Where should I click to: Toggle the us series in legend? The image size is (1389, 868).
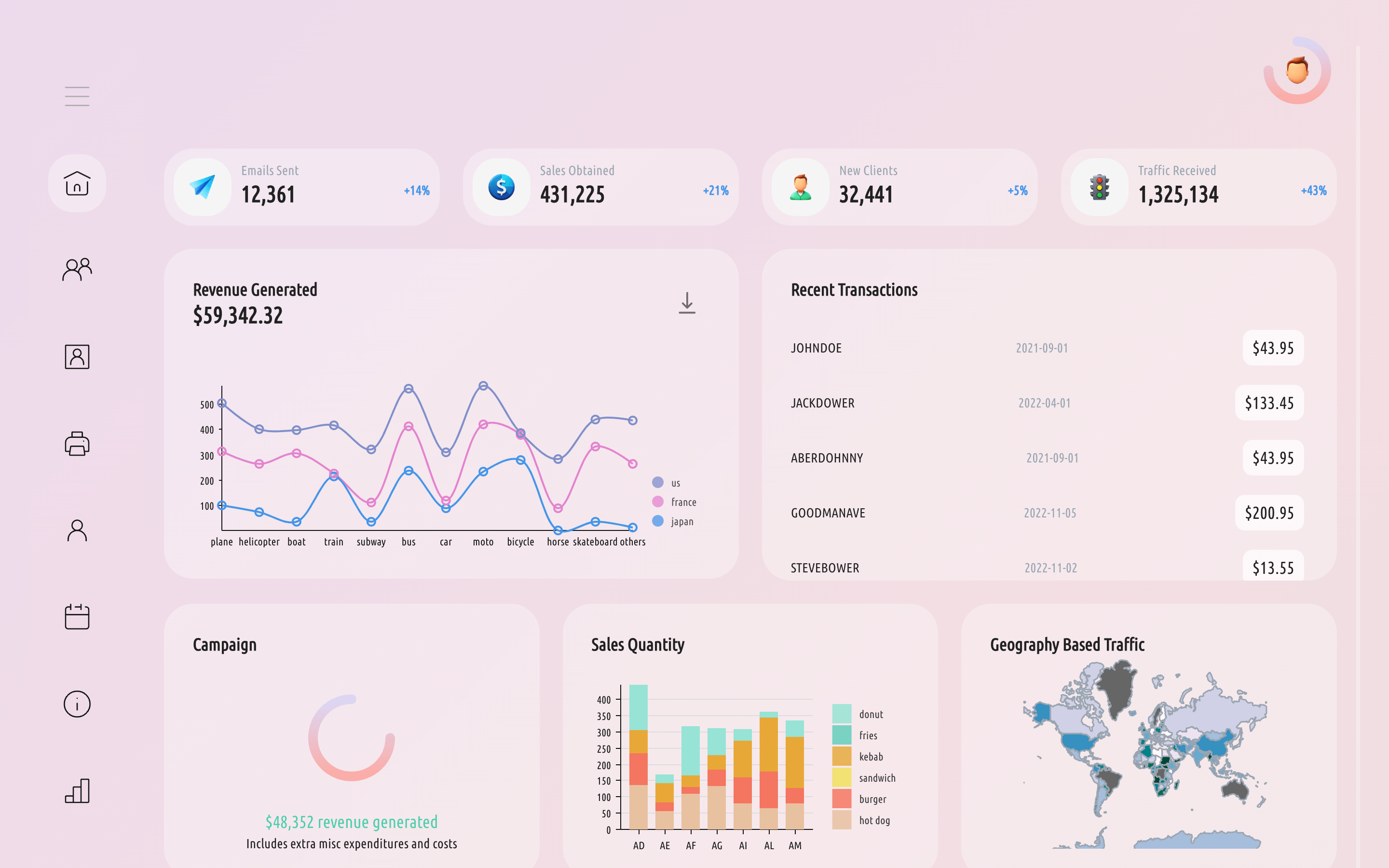click(667, 483)
